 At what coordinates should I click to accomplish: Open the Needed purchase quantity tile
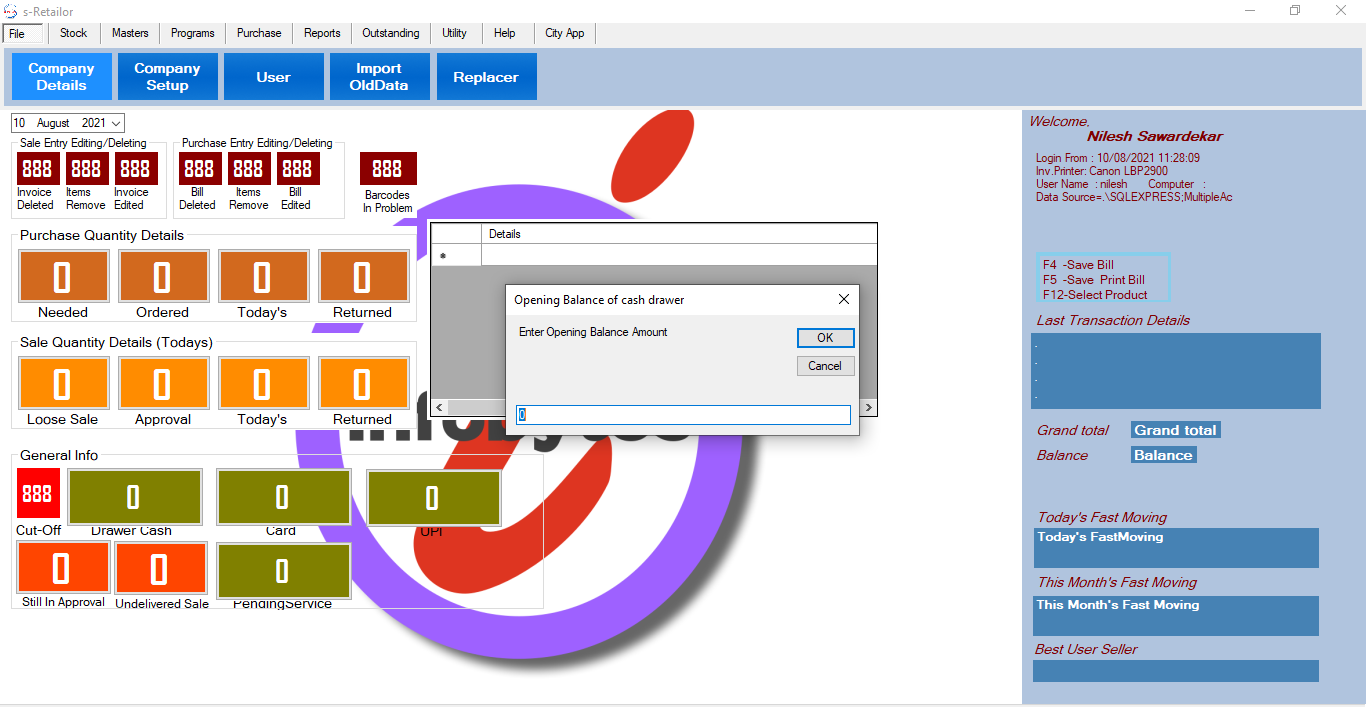click(x=63, y=276)
